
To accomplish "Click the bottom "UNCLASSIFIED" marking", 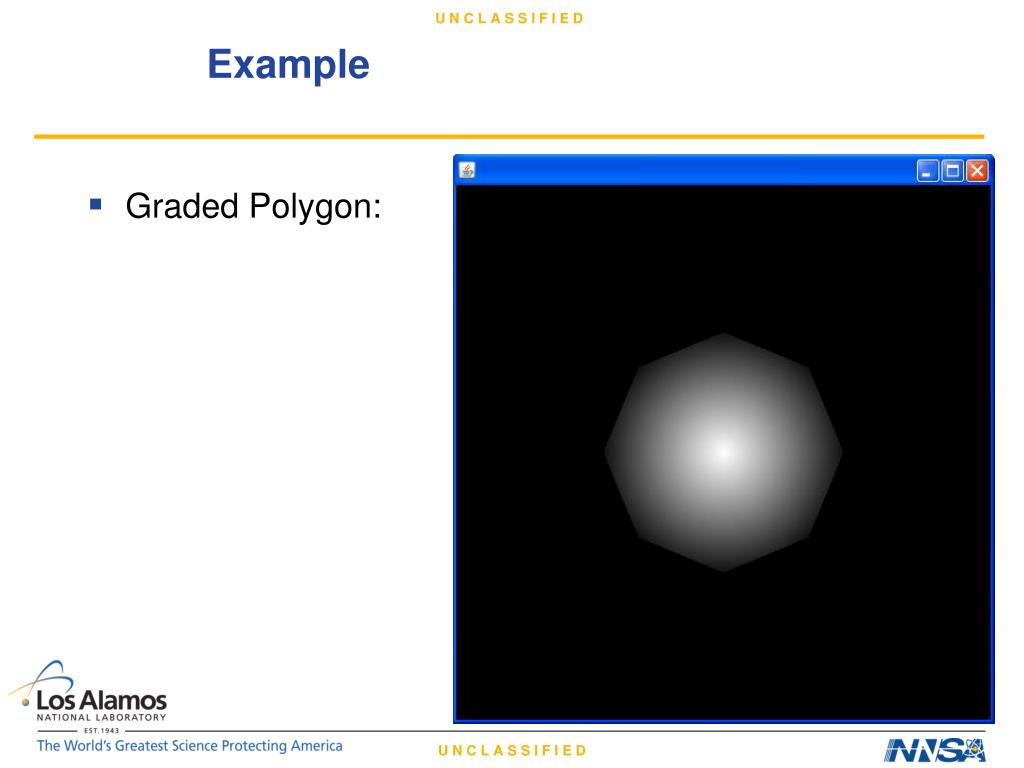I will [x=513, y=750].
